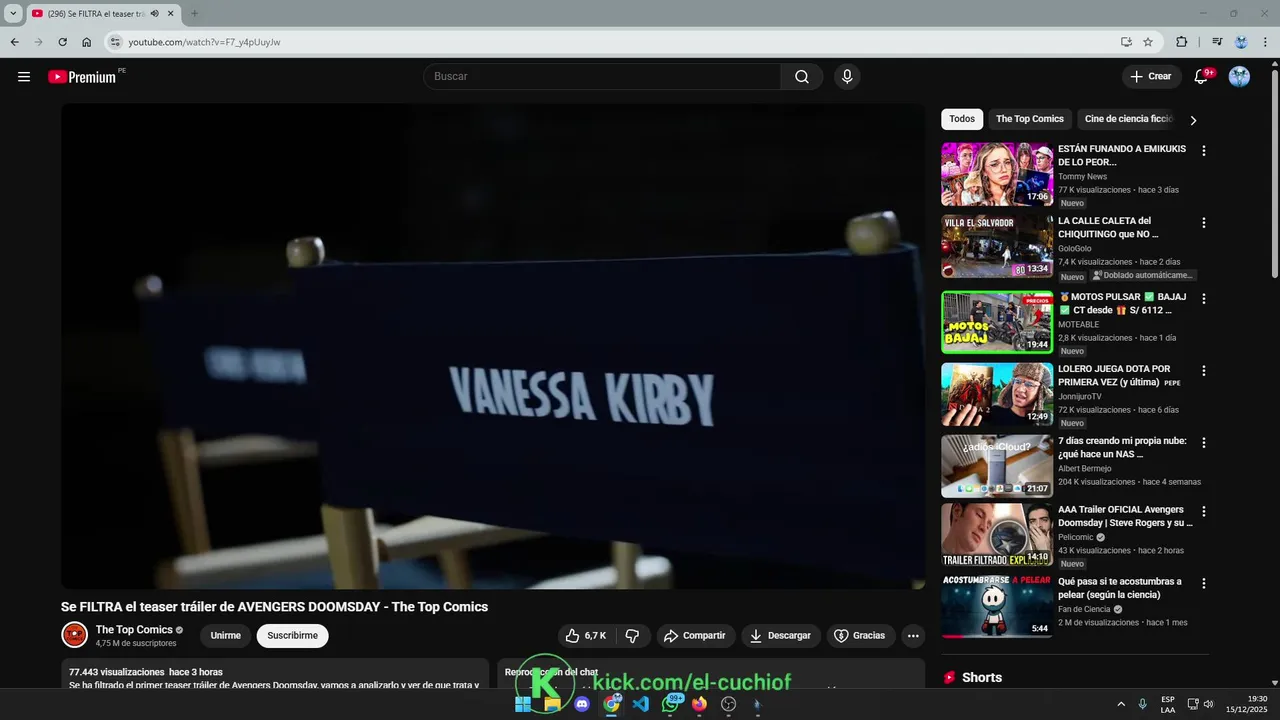Open options for 7 días creando nube video
1280x720 pixels.
point(1204,443)
